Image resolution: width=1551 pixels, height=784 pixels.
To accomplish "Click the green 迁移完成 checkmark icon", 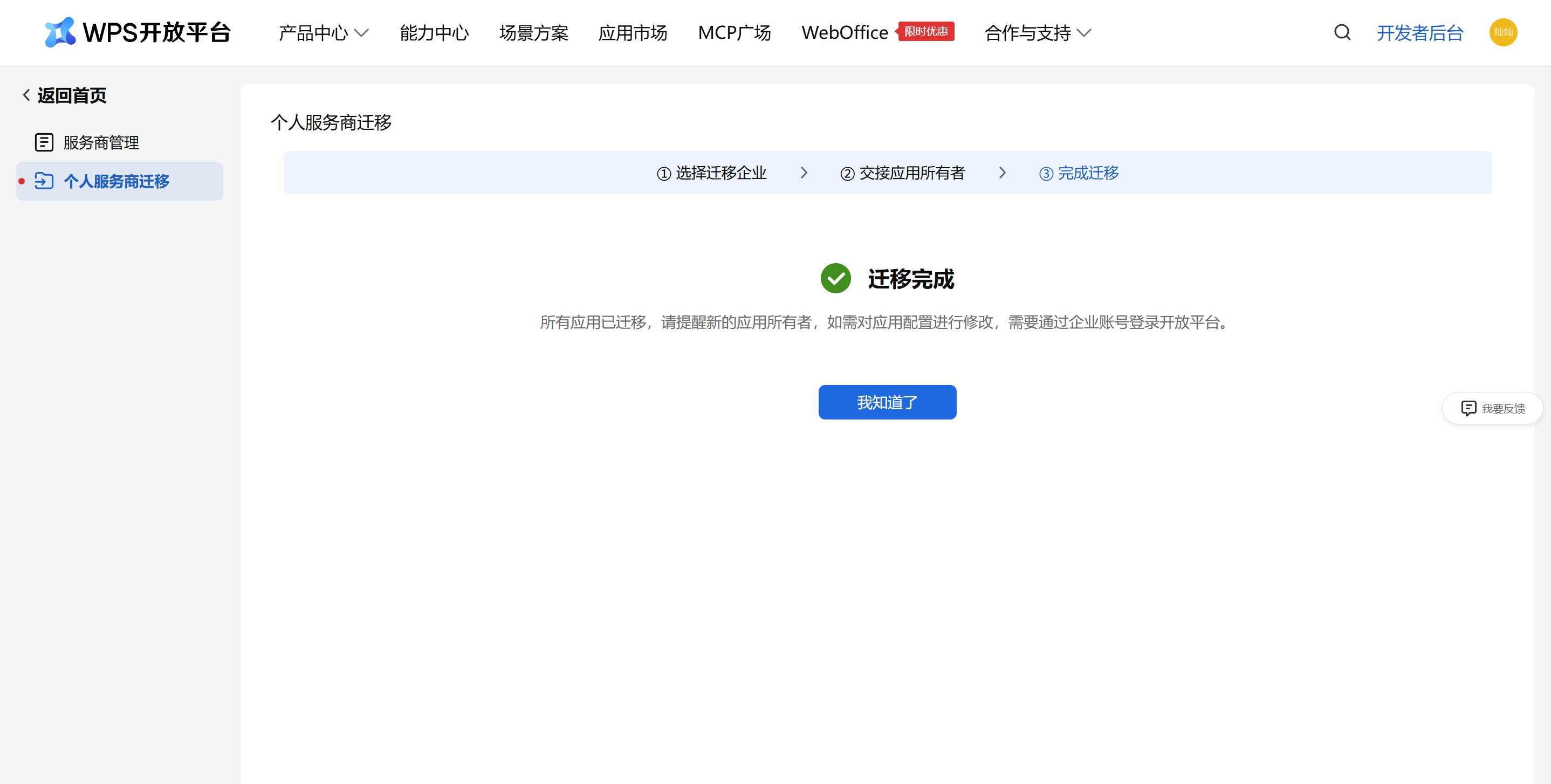I will (836, 278).
